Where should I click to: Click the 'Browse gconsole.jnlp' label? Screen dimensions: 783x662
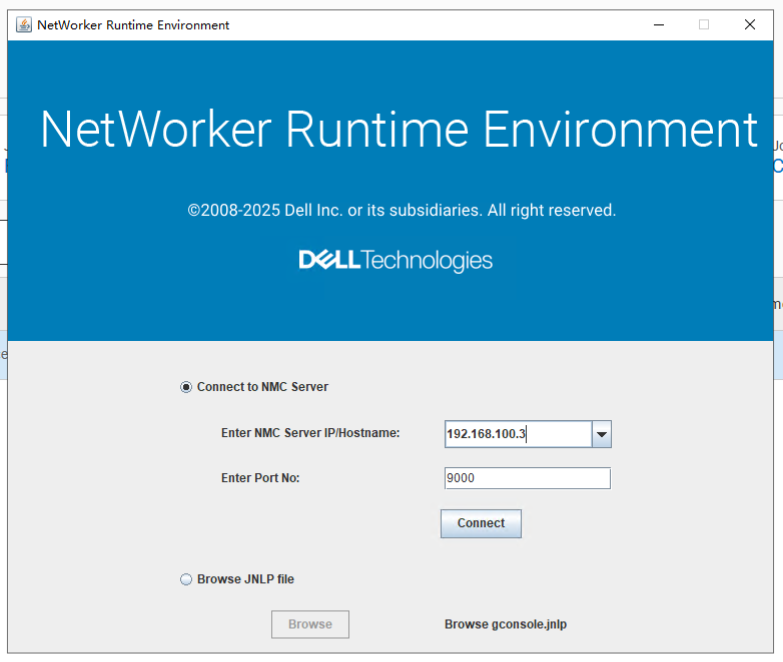pyautogui.click(x=505, y=624)
